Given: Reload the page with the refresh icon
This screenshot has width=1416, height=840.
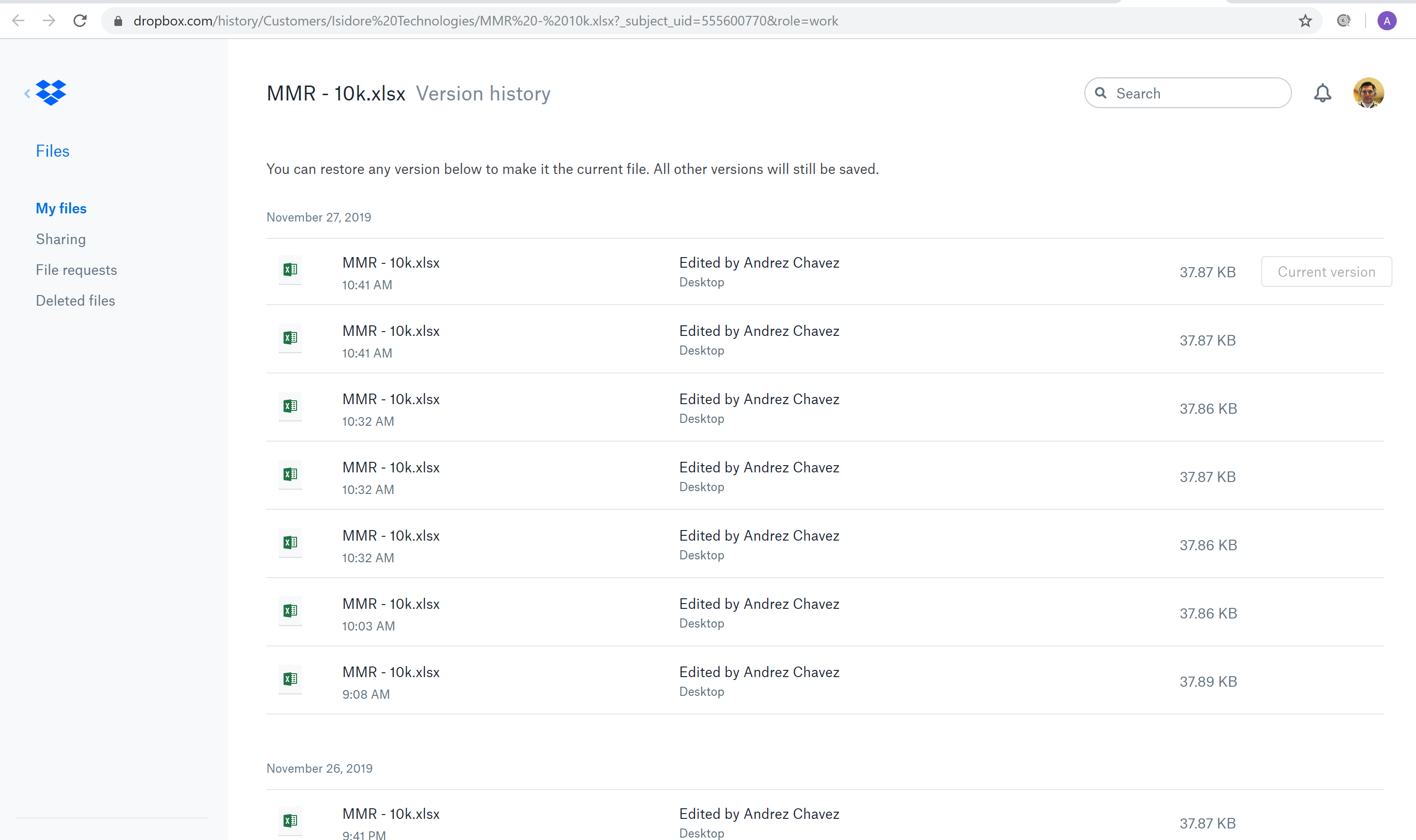Looking at the screenshot, I should (x=80, y=21).
